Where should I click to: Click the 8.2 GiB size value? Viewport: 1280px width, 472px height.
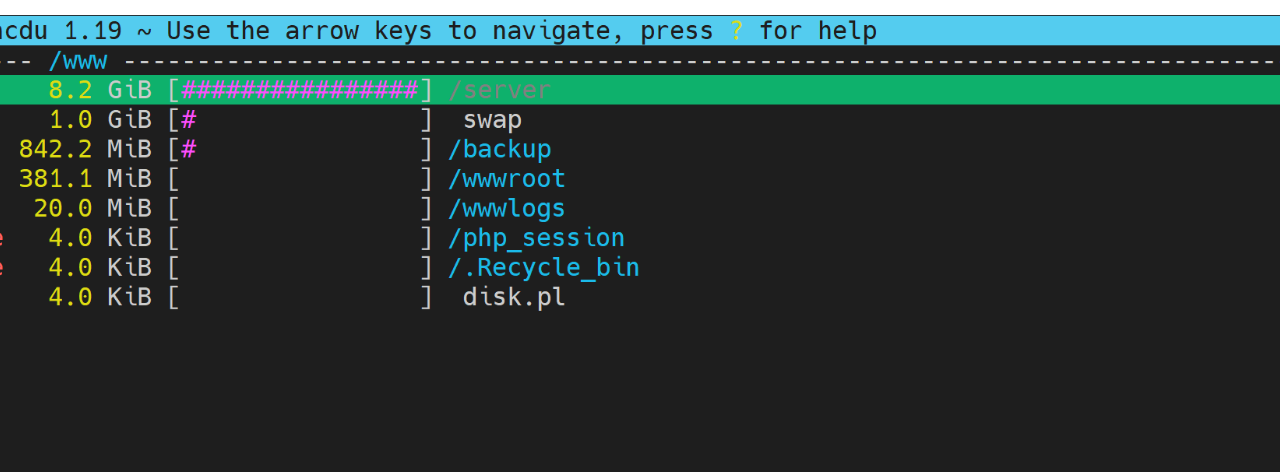point(100,90)
